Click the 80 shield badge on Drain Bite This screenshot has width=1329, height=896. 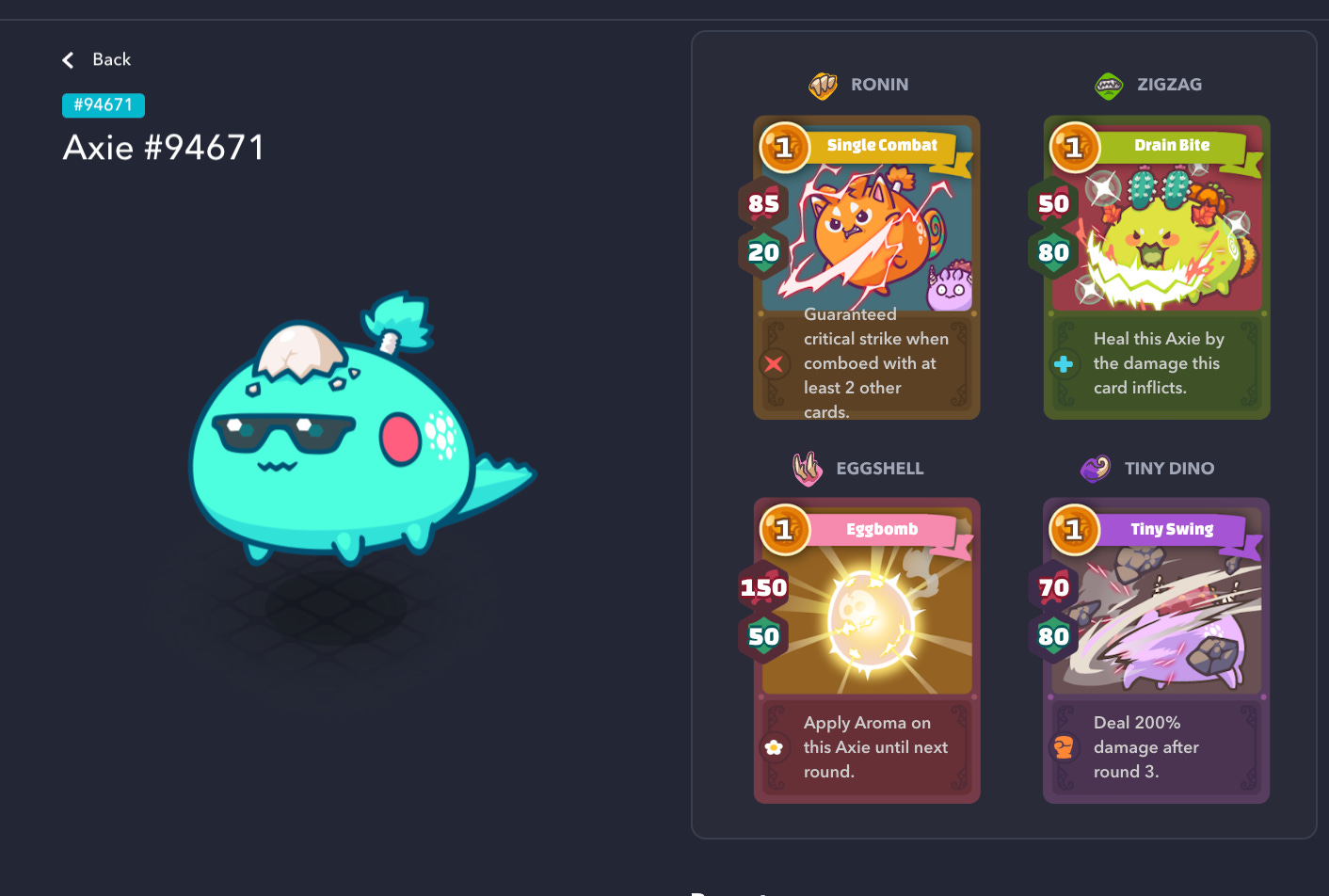click(x=1053, y=252)
